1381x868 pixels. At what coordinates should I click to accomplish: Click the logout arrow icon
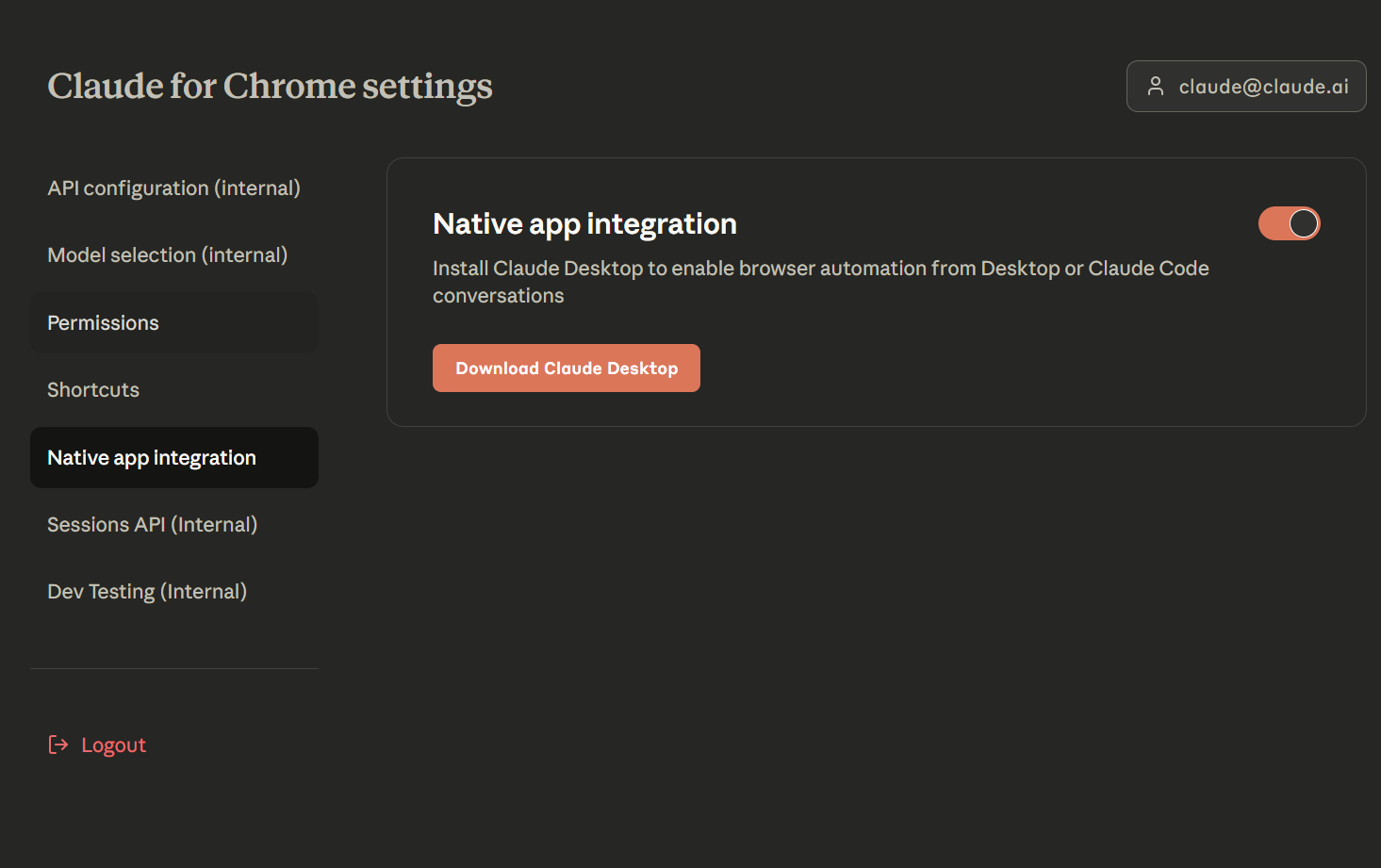click(x=58, y=745)
